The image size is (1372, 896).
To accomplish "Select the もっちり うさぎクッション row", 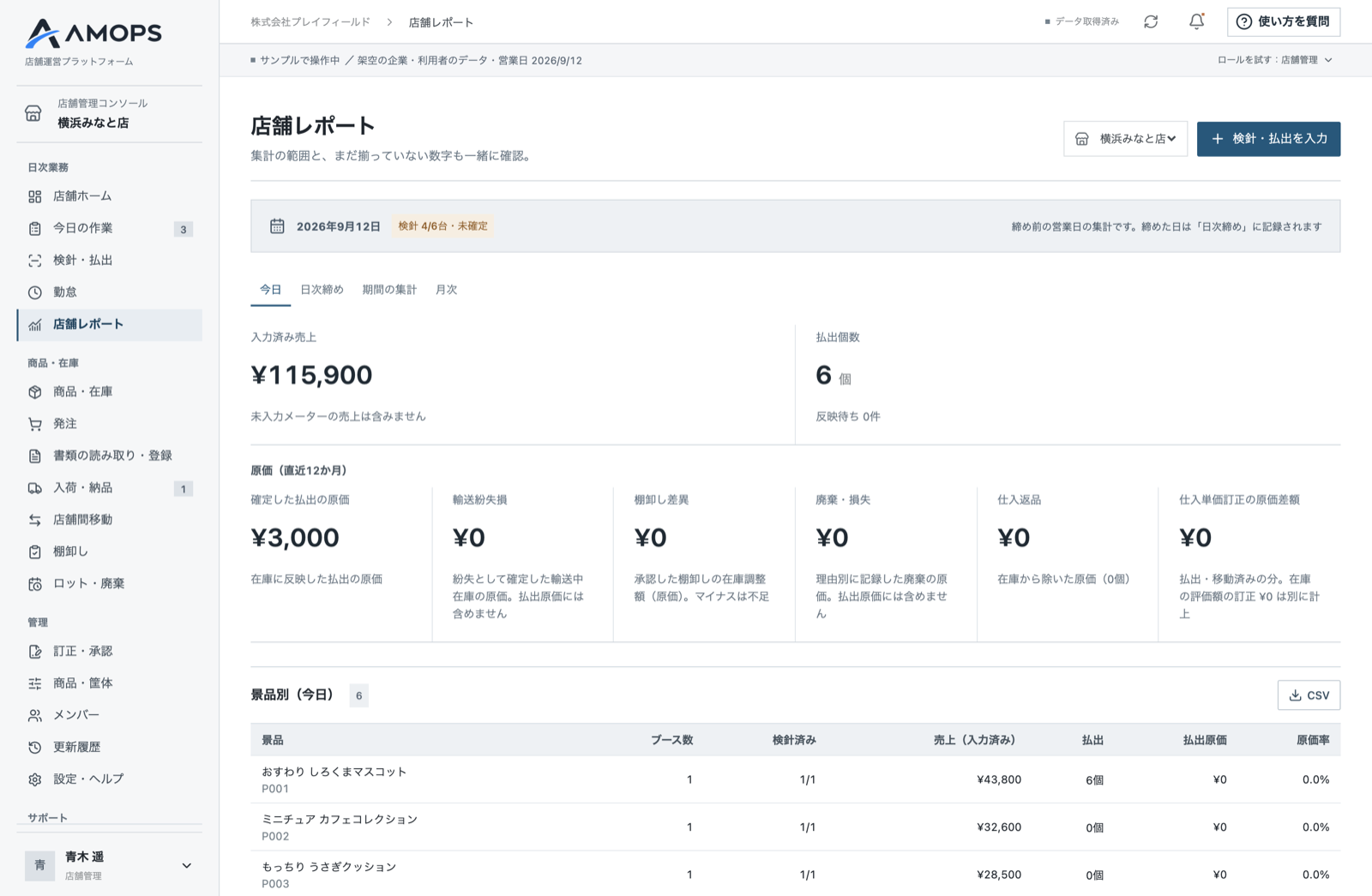I will (x=795, y=875).
